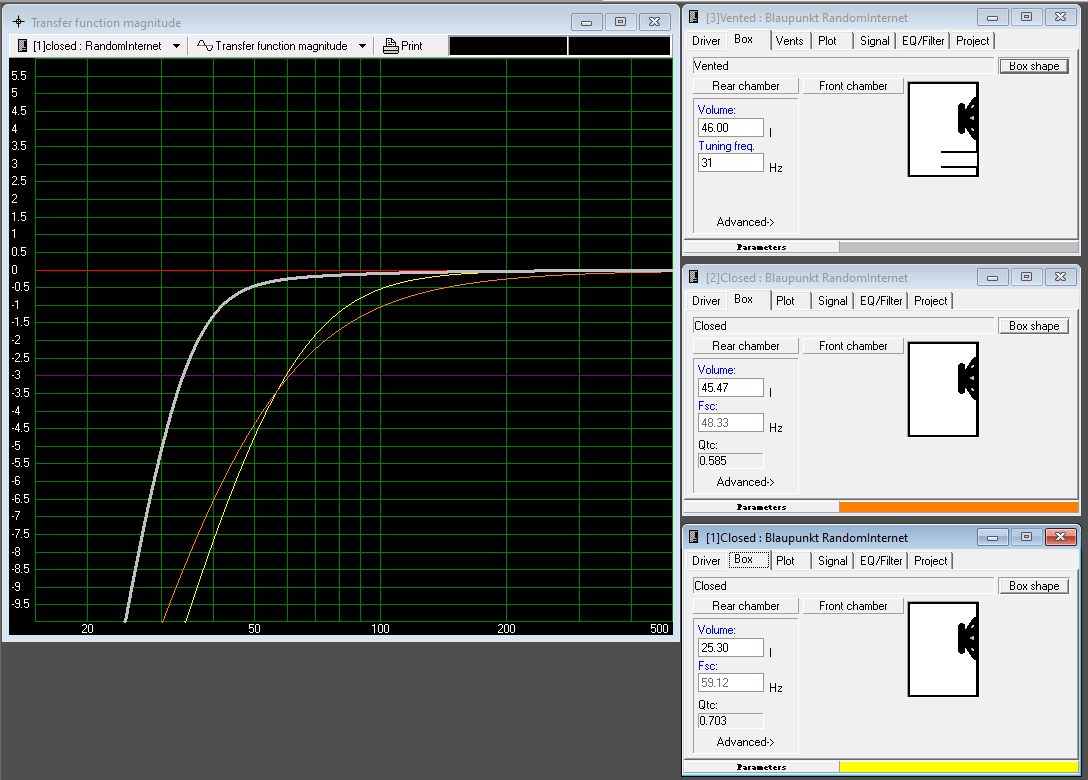The image size is (1088, 780).
Task: Open the Project tab in the Vented window
Action: pos(972,41)
